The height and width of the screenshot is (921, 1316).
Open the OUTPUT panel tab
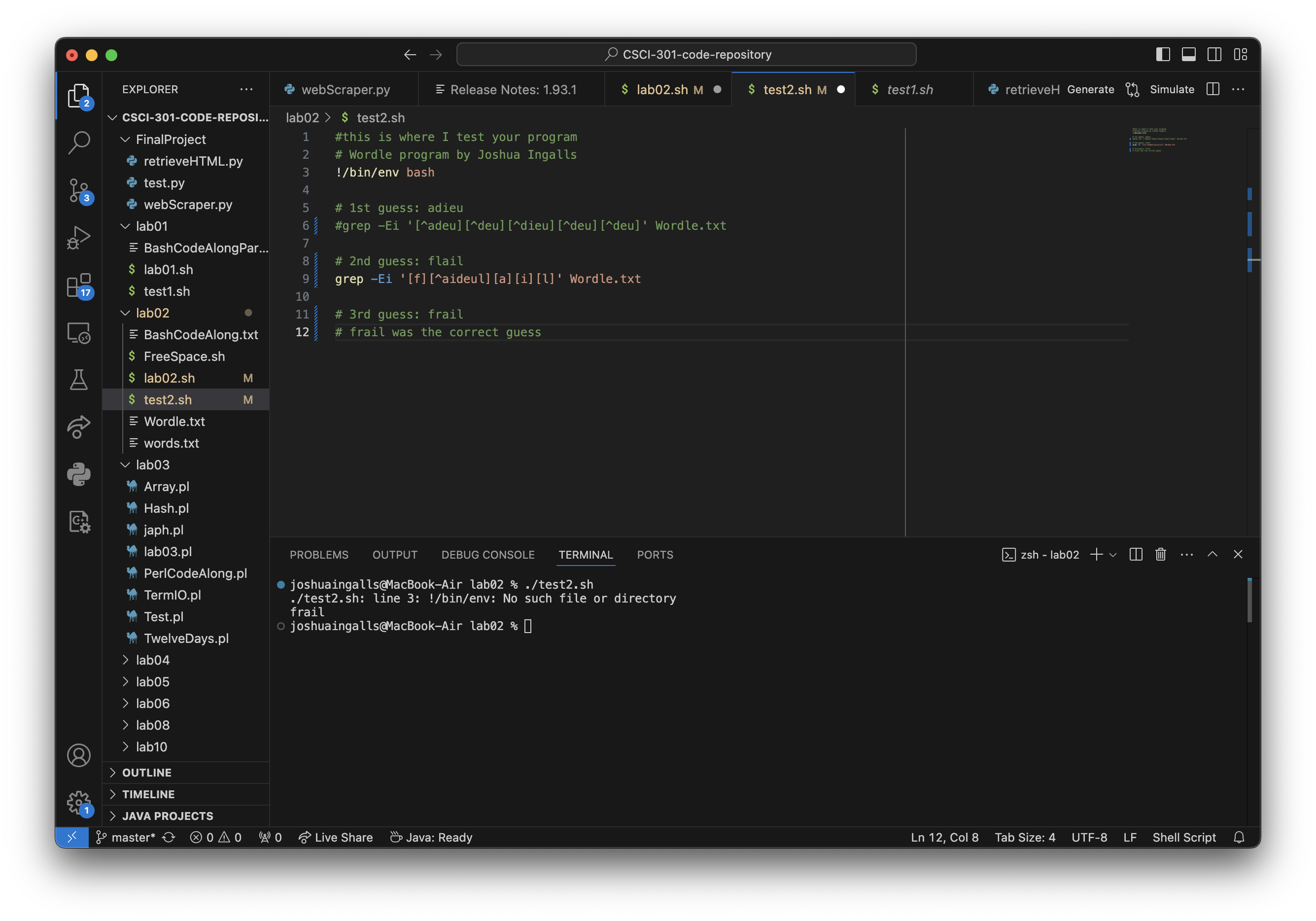(395, 555)
